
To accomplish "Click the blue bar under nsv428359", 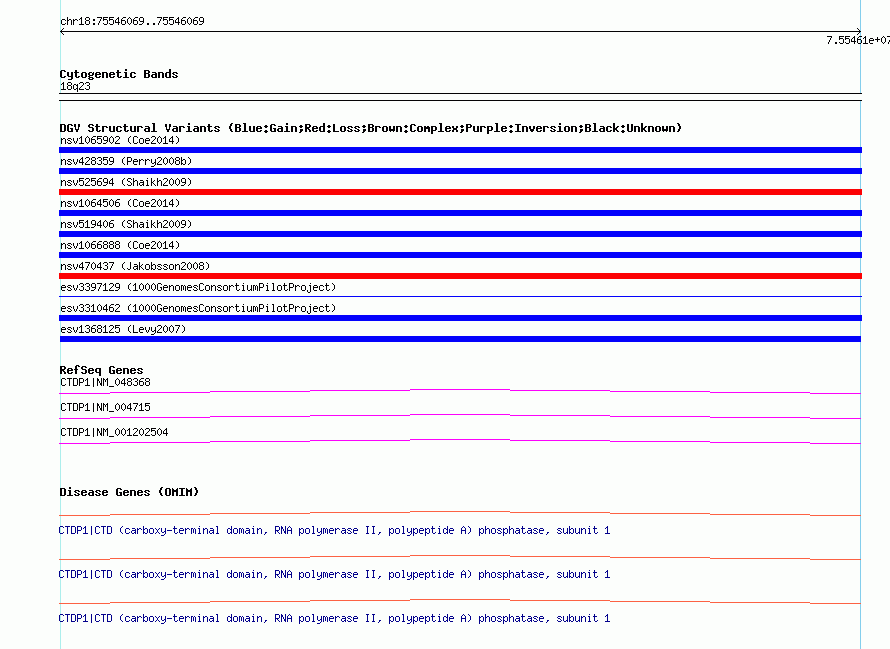I will (x=460, y=171).
